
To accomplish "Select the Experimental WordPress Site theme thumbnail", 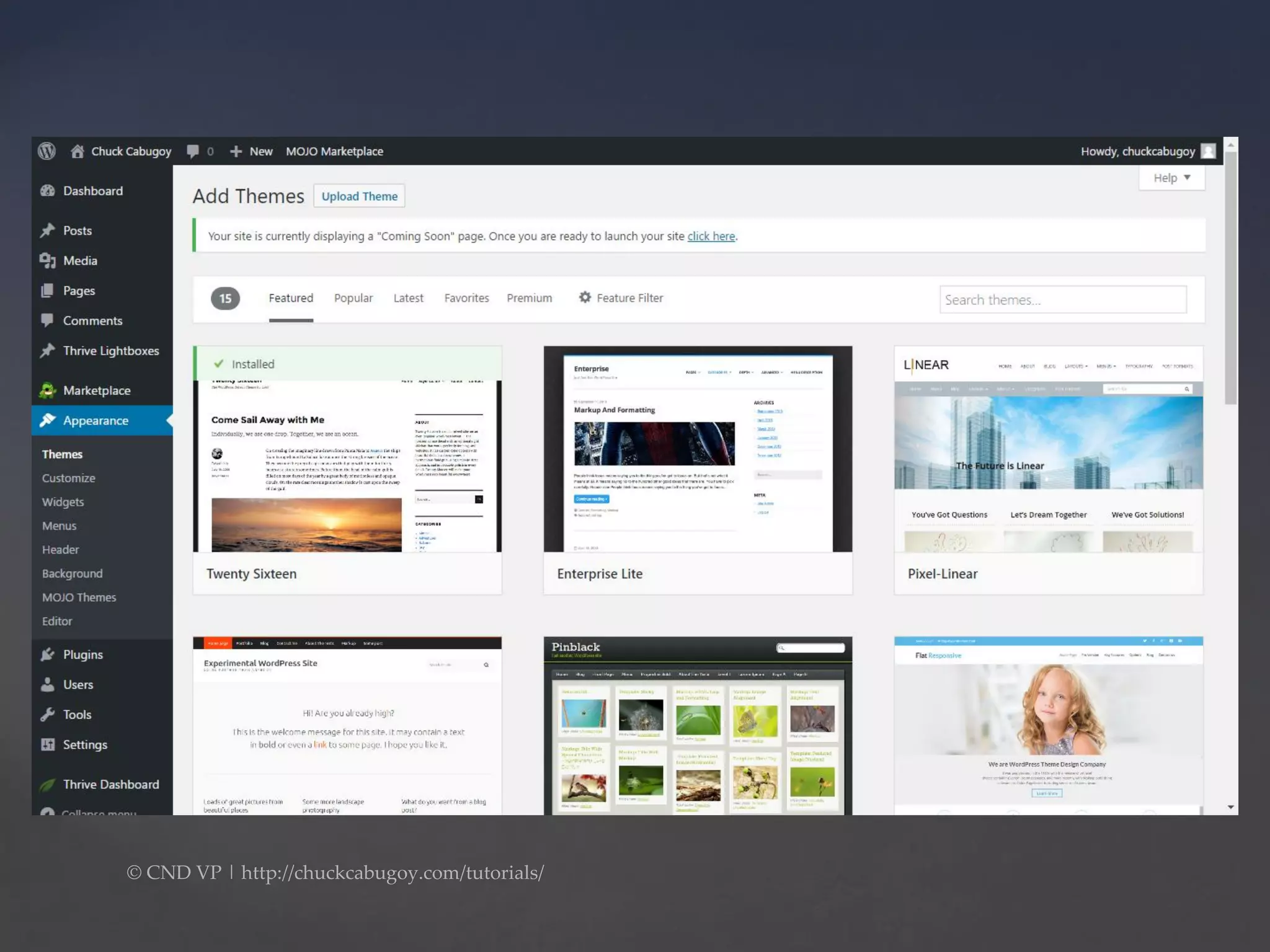I will (347, 726).
